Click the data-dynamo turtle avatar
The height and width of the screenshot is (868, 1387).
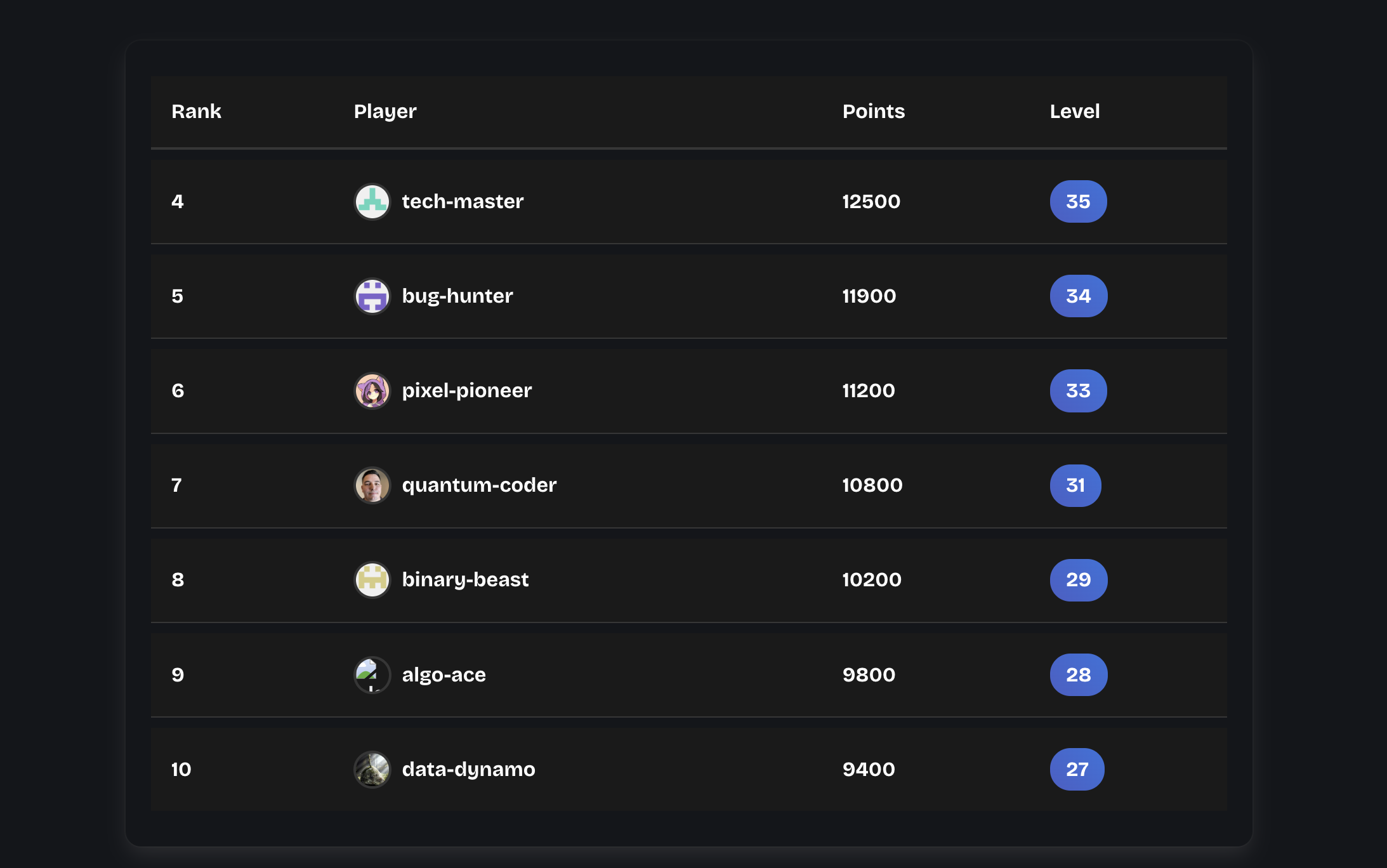[372, 769]
